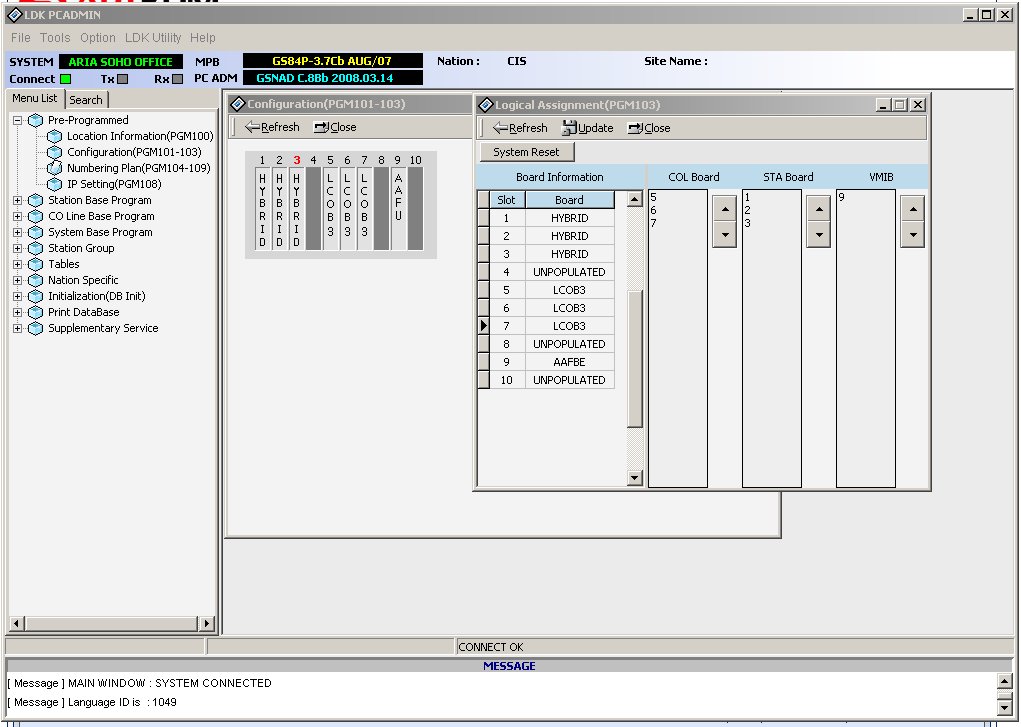
Task: Click Close in Configuration window toolbar
Action: point(335,127)
